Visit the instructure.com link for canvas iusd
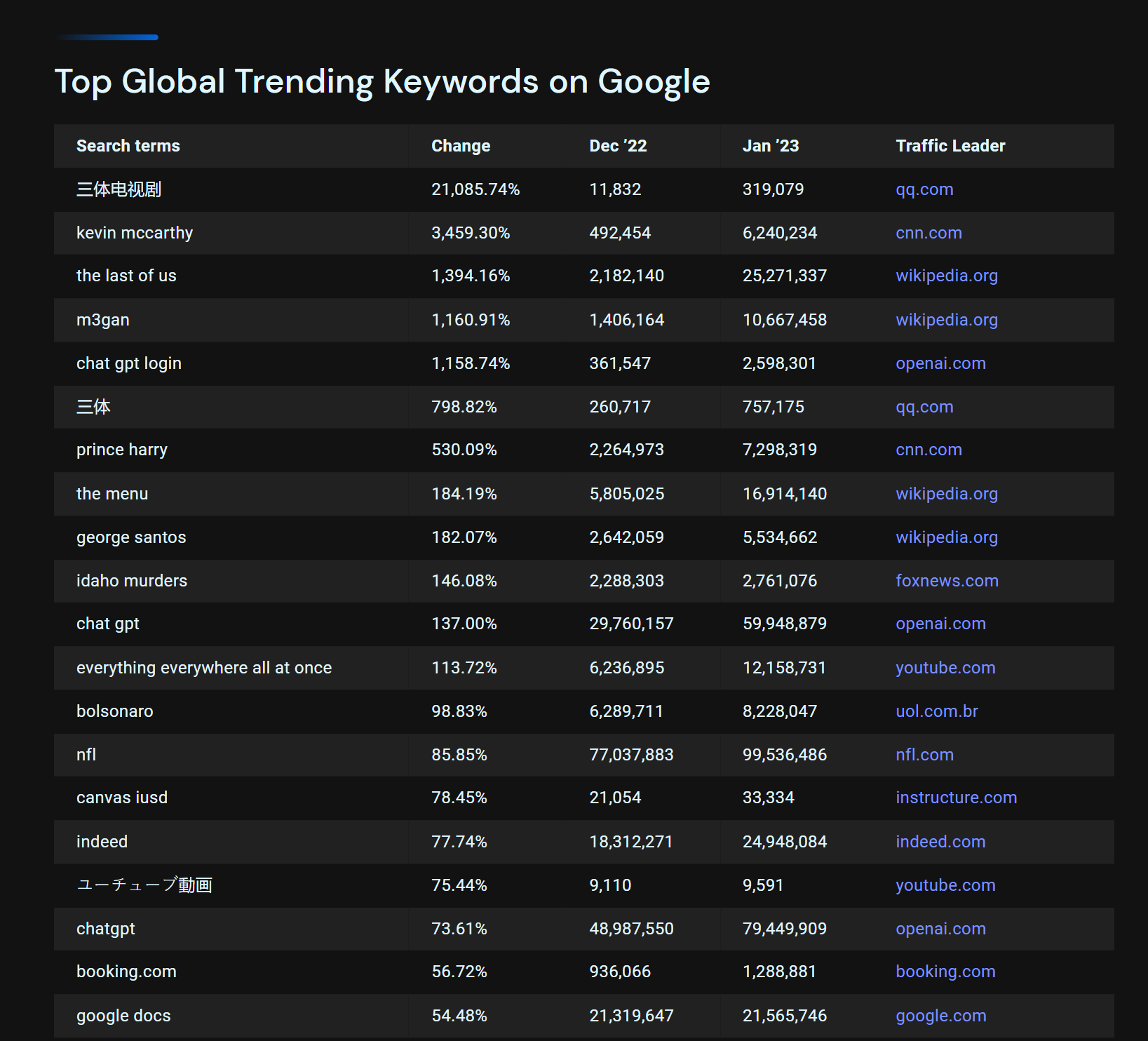Viewport: 1148px width, 1041px height. (956, 798)
